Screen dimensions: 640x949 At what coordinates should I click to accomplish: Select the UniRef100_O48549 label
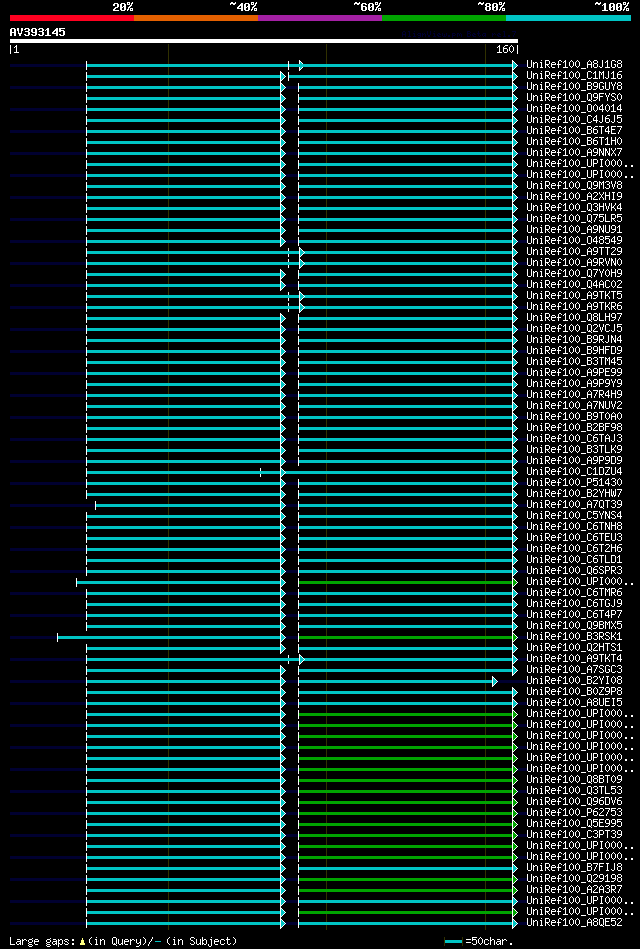tap(574, 240)
